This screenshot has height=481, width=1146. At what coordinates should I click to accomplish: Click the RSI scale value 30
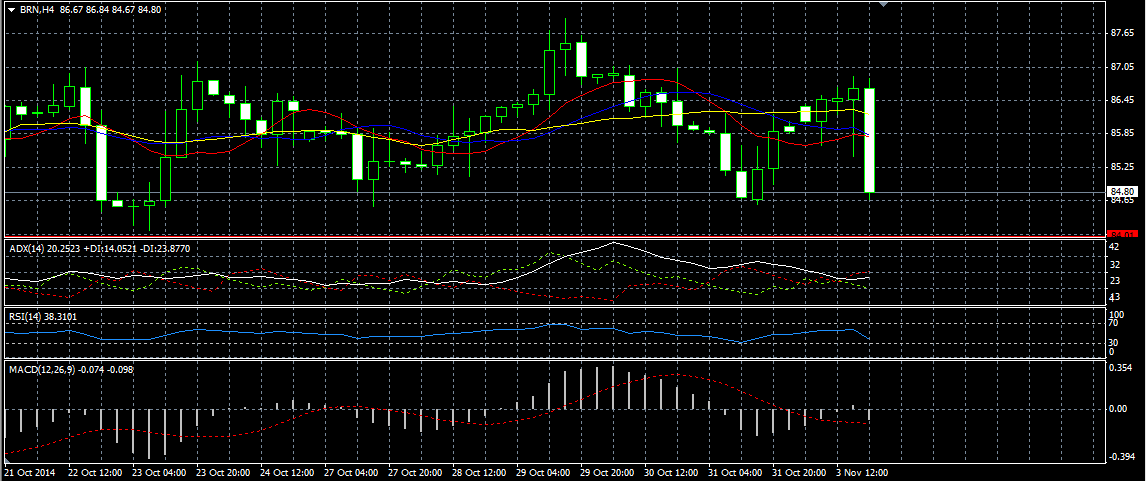click(x=1115, y=342)
